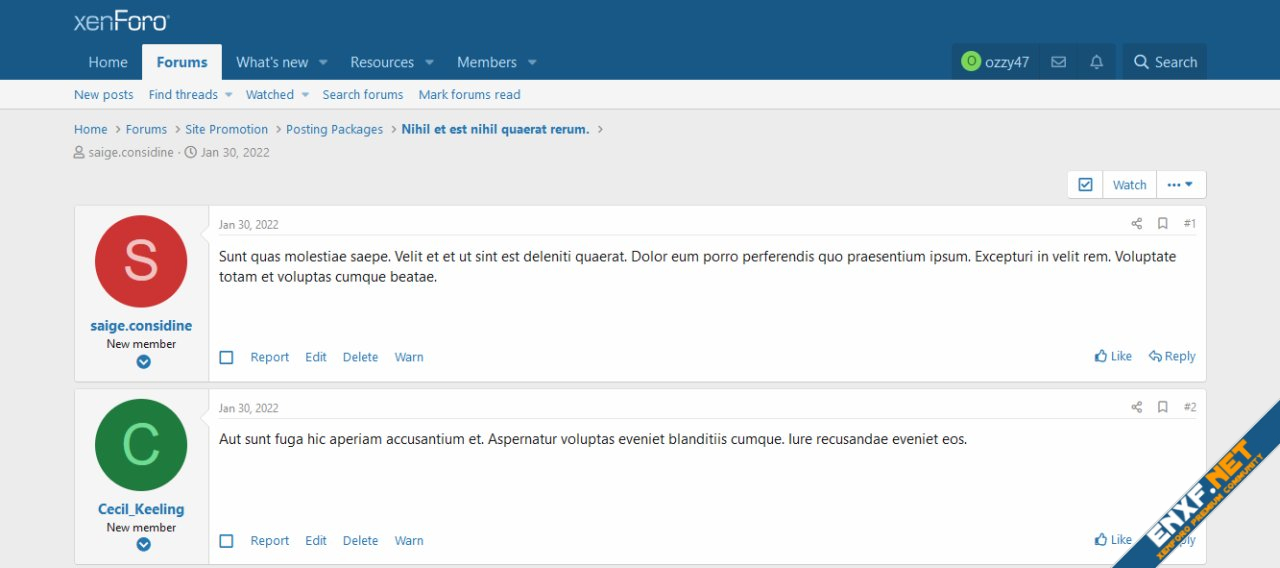Tick the checkbox on Cecil_Keeling's post

(x=226, y=541)
